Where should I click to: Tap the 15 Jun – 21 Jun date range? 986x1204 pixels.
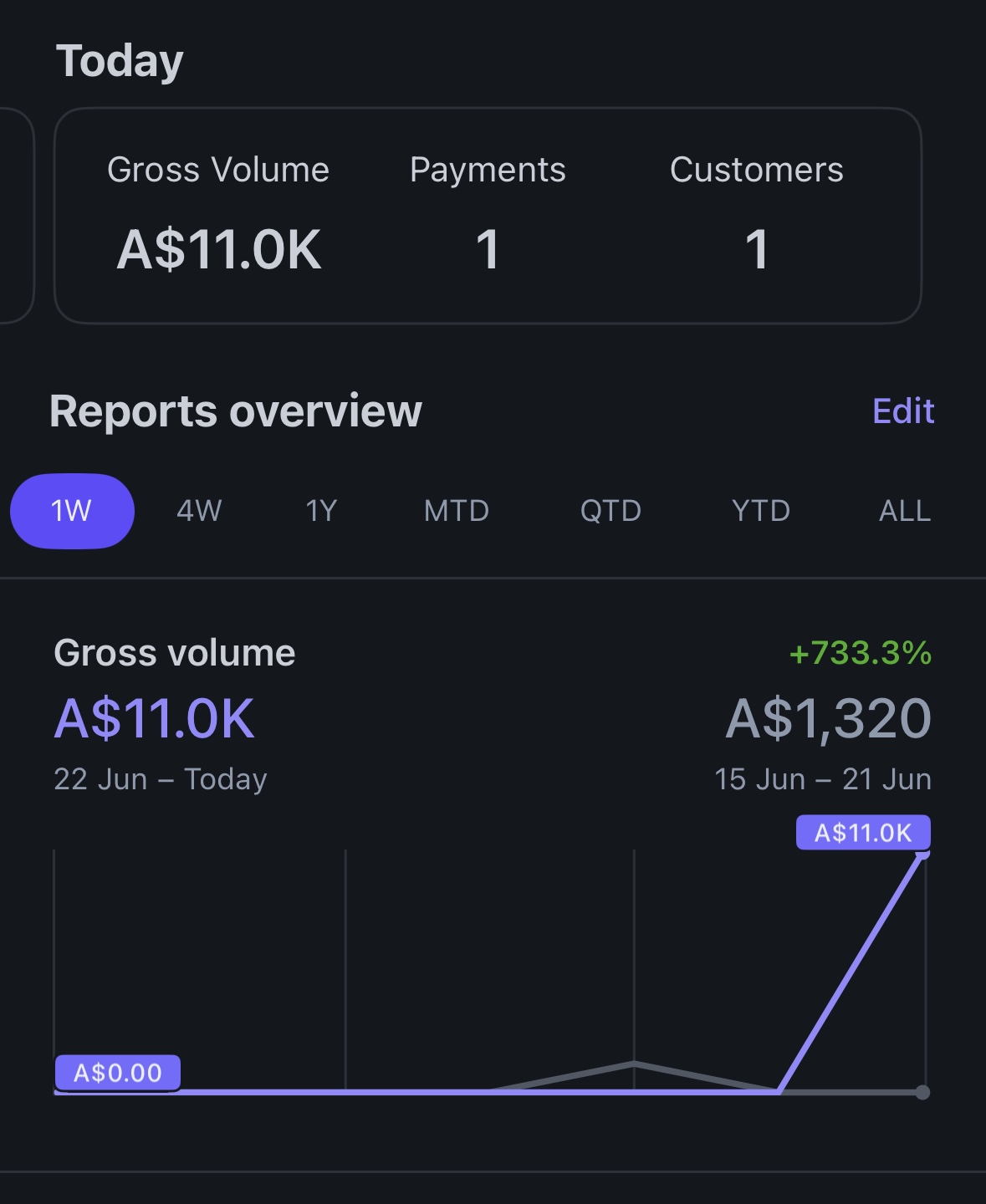[x=822, y=779]
